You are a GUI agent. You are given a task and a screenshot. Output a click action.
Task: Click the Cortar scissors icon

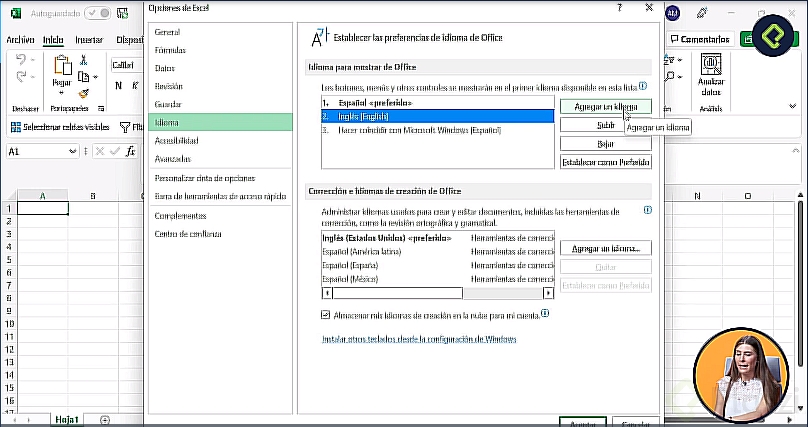pos(83,60)
